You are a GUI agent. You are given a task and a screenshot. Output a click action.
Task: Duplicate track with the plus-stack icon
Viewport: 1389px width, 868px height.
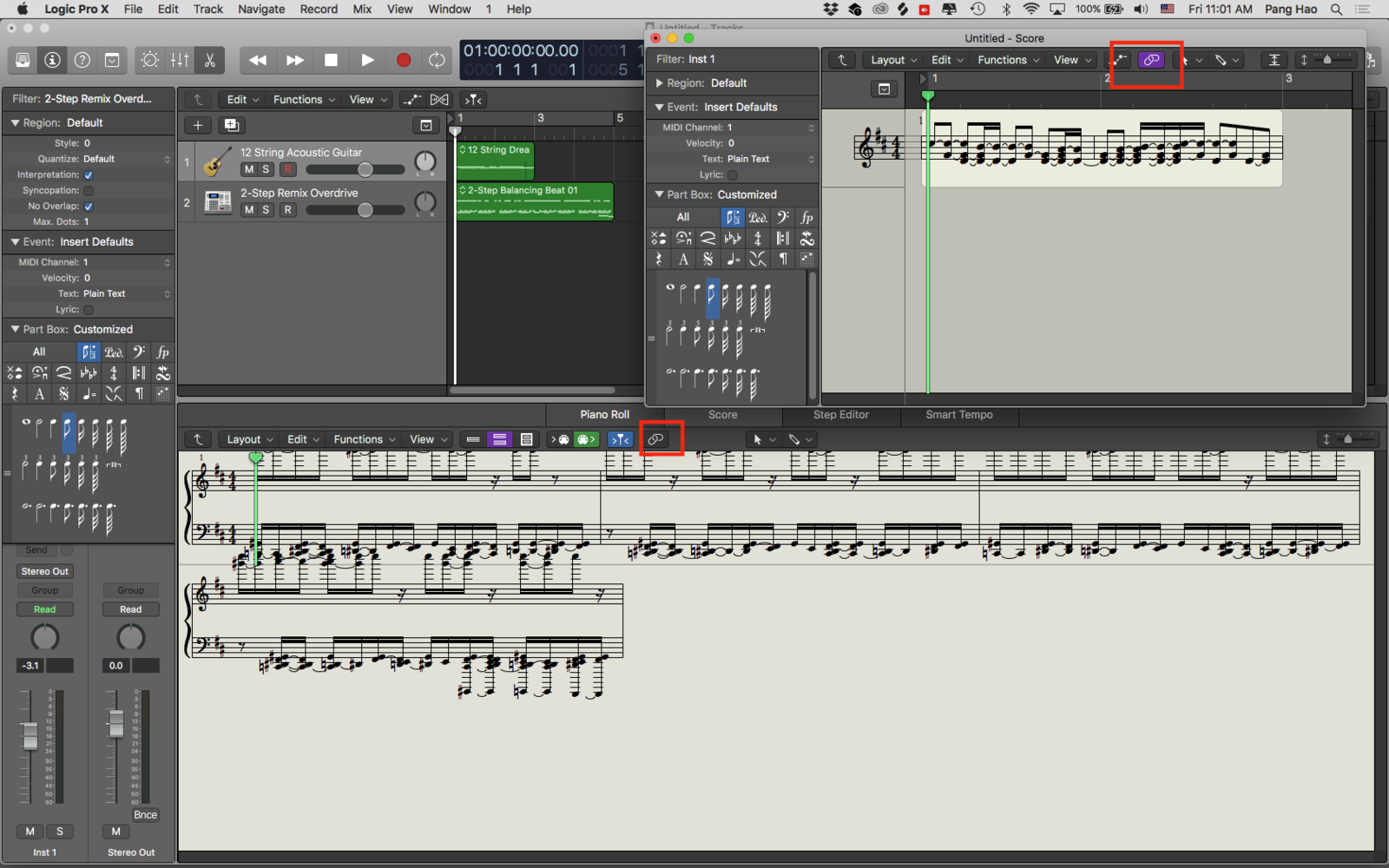[x=231, y=125]
